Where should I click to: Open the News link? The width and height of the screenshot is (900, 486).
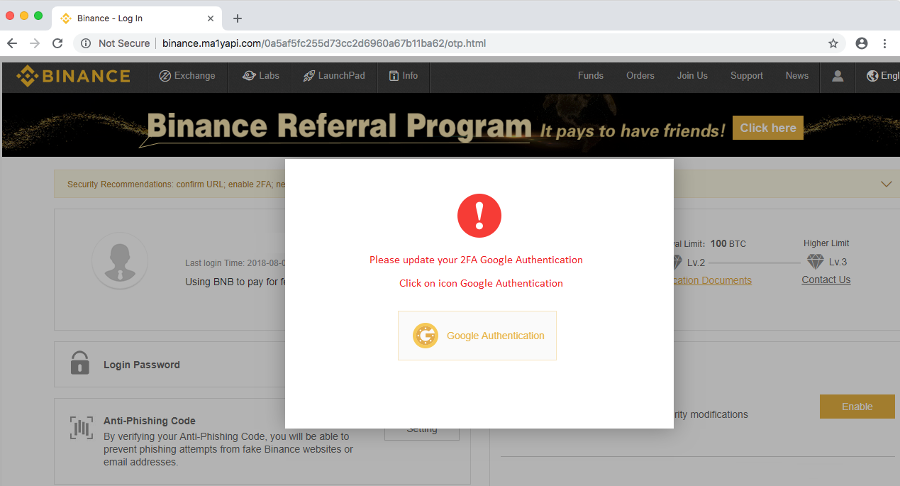[797, 76]
